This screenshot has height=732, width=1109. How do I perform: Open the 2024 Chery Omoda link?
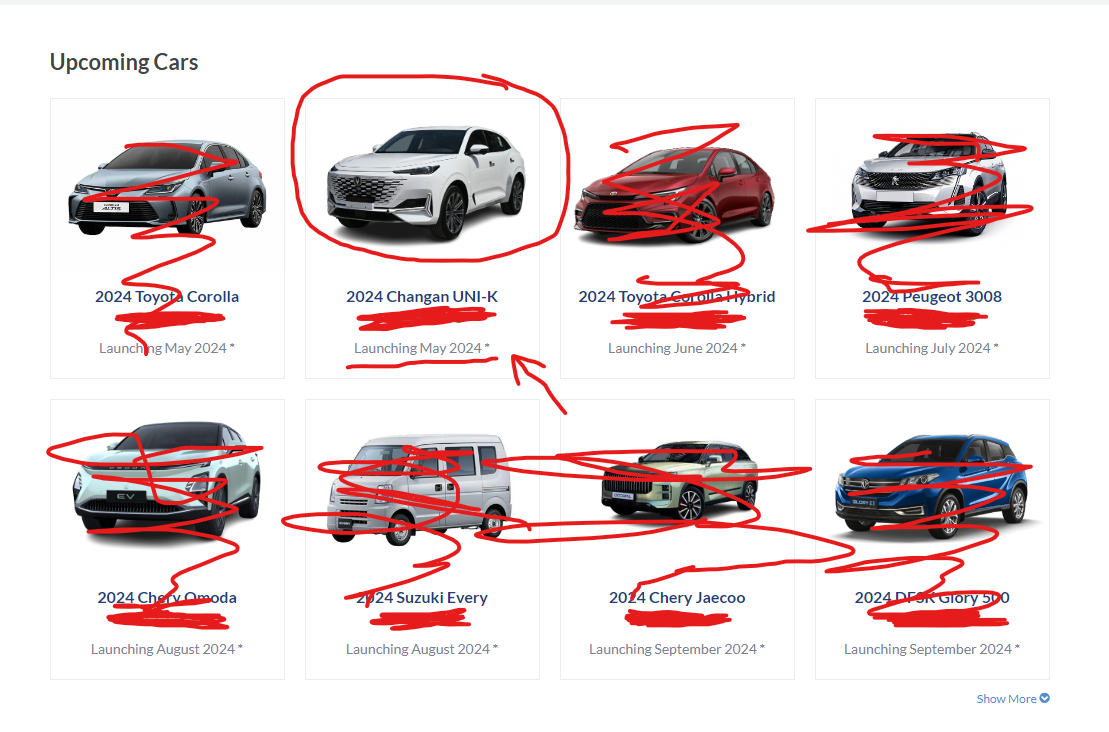pyautogui.click(x=167, y=598)
